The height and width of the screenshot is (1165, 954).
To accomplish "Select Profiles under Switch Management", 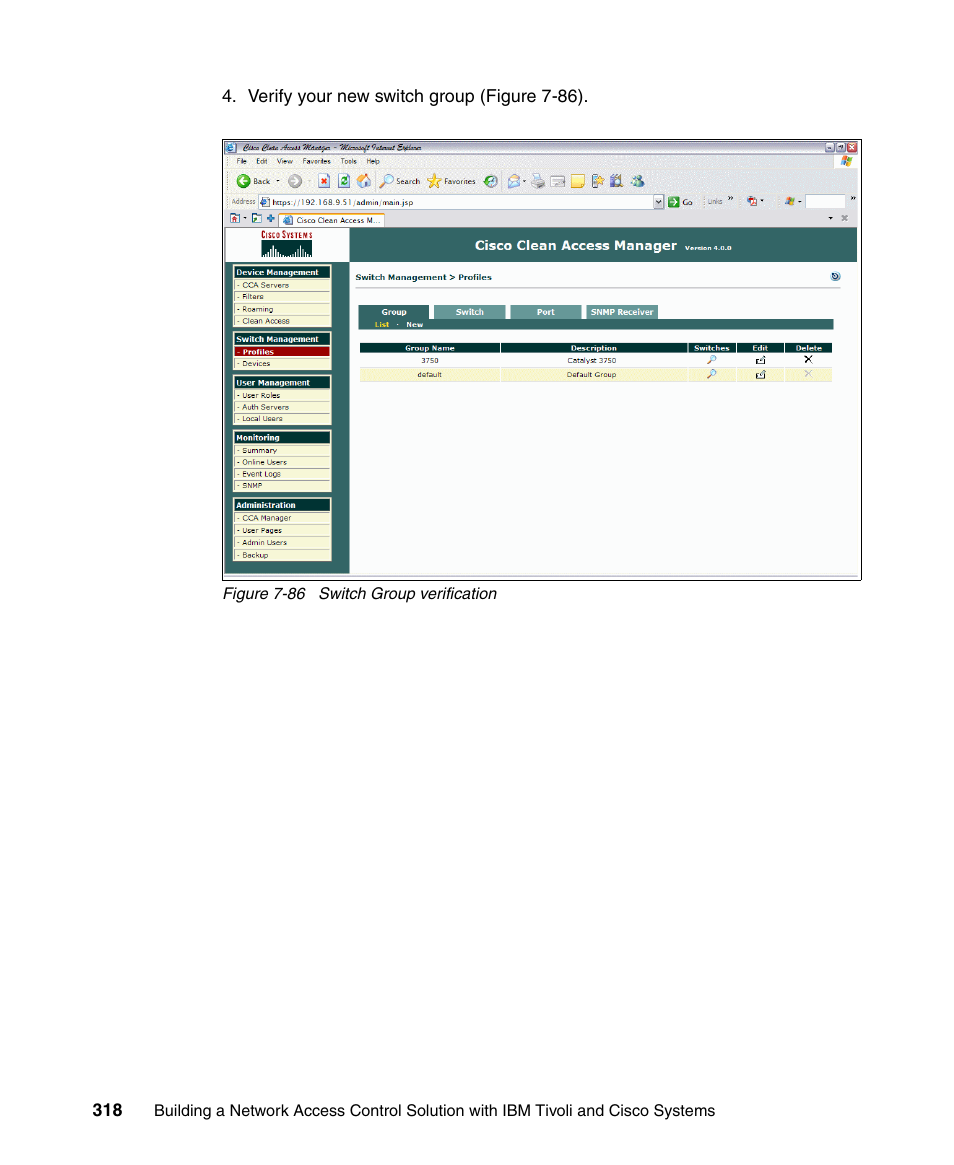I will pos(282,352).
